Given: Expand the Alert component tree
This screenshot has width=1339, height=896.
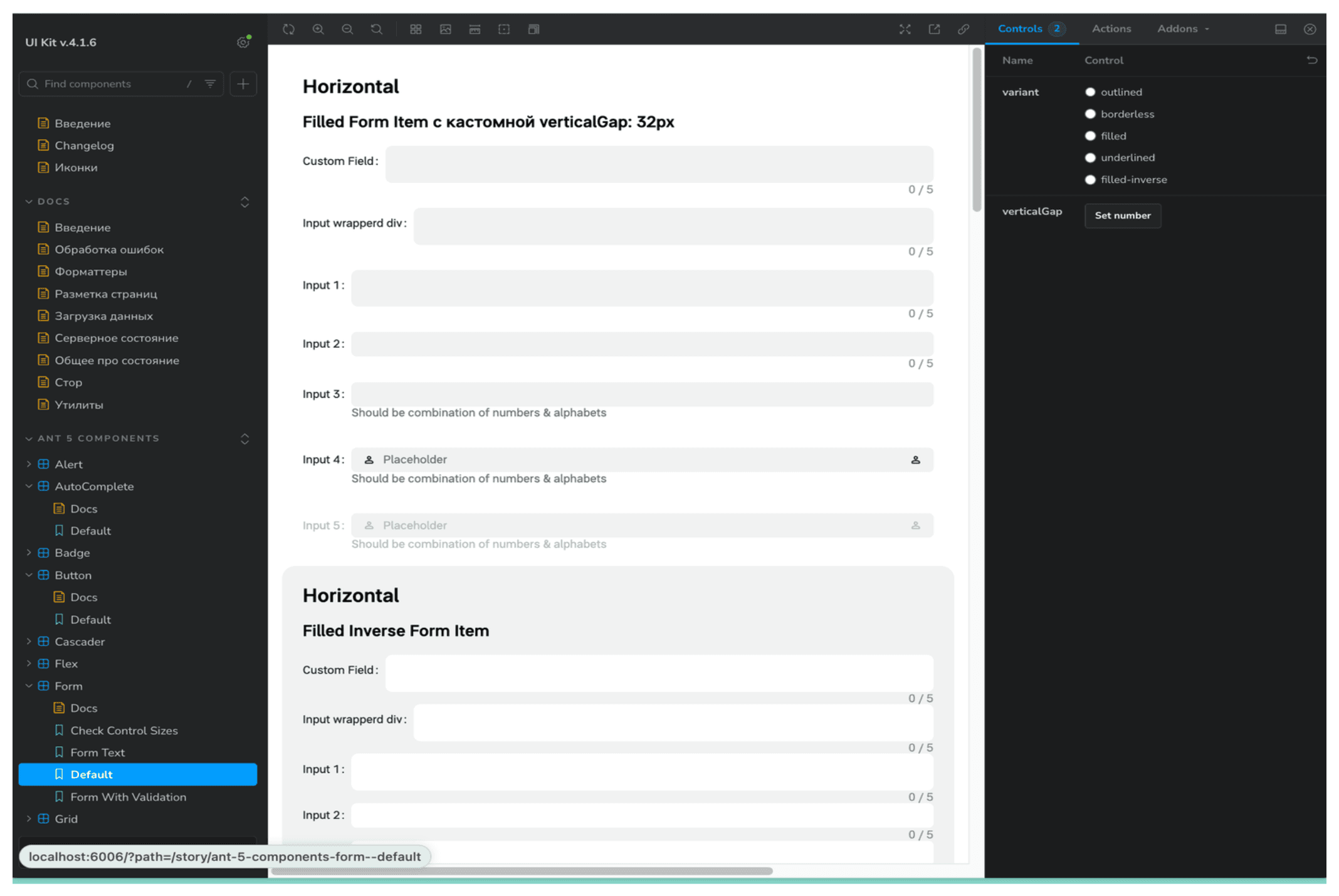Looking at the screenshot, I should 29,464.
